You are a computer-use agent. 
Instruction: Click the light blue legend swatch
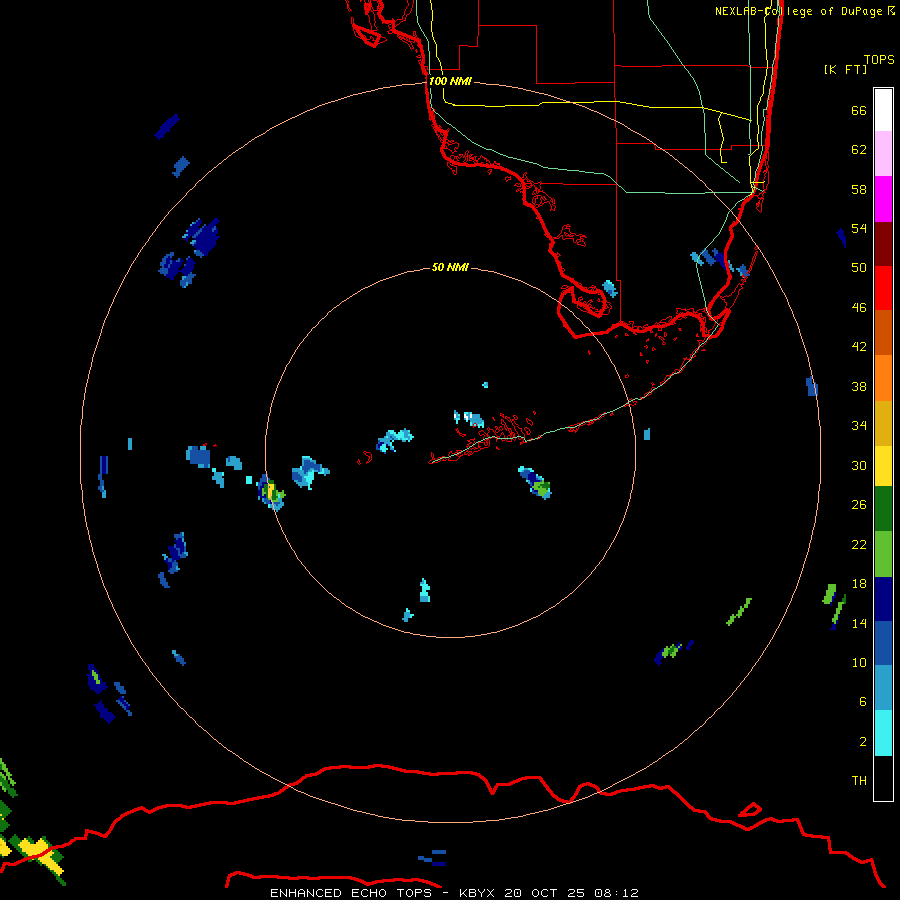(883, 688)
